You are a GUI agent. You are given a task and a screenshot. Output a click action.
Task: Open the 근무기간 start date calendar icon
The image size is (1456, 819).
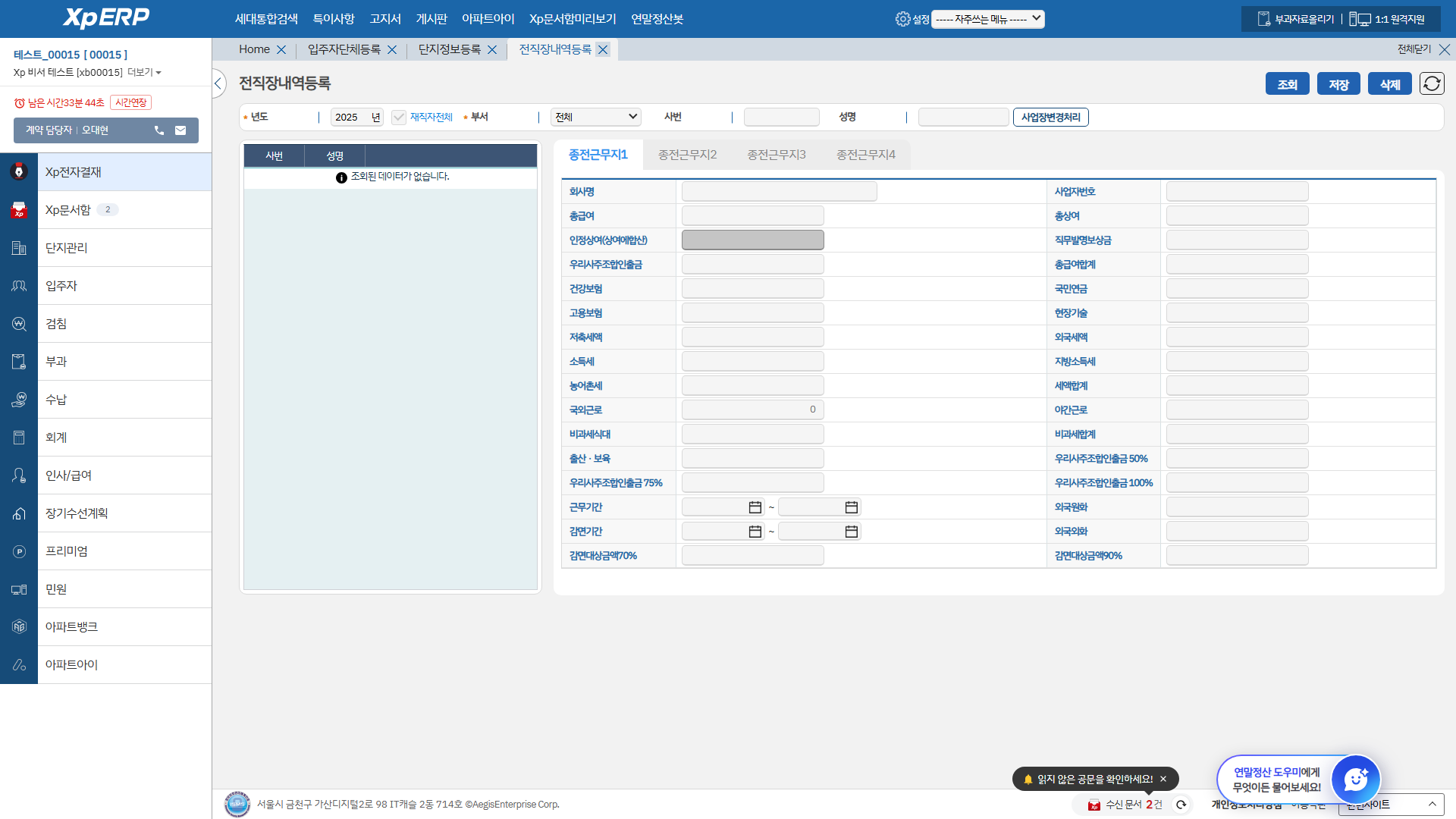(x=755, y=507)
